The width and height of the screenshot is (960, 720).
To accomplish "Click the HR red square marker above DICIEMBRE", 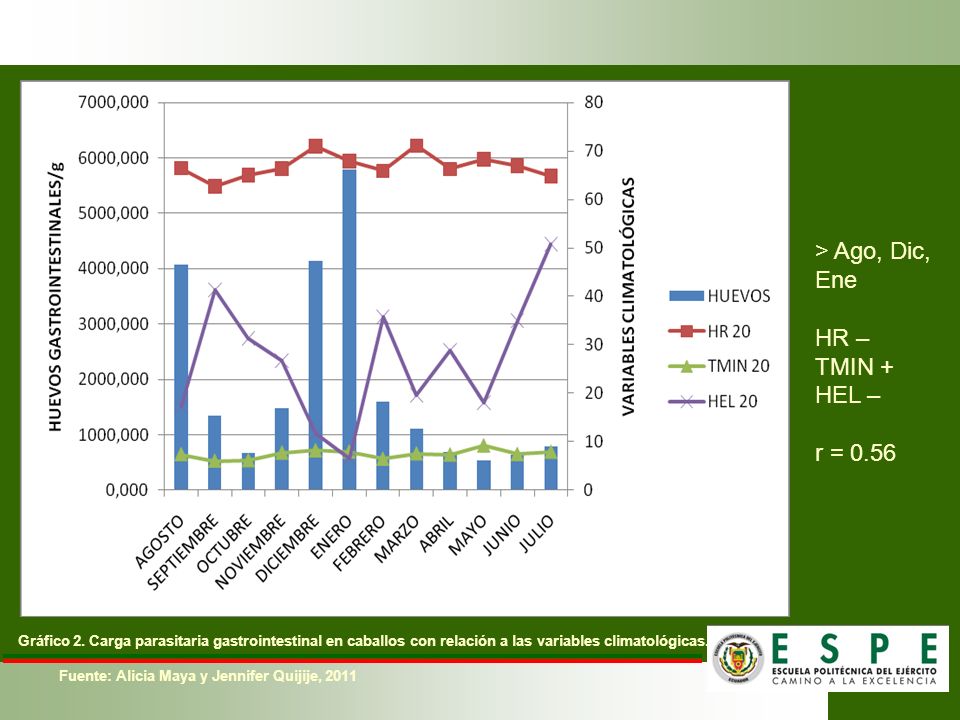I will click(315, 146).
